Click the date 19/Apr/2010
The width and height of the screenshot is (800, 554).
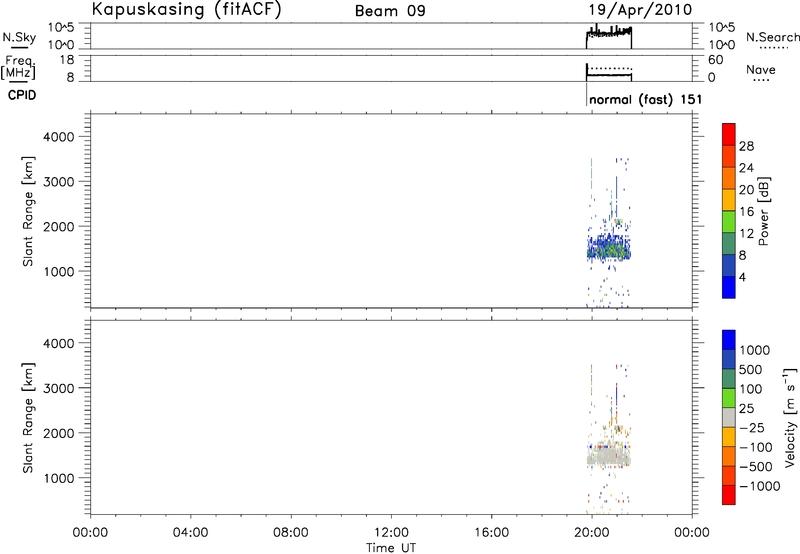[640, 10]
